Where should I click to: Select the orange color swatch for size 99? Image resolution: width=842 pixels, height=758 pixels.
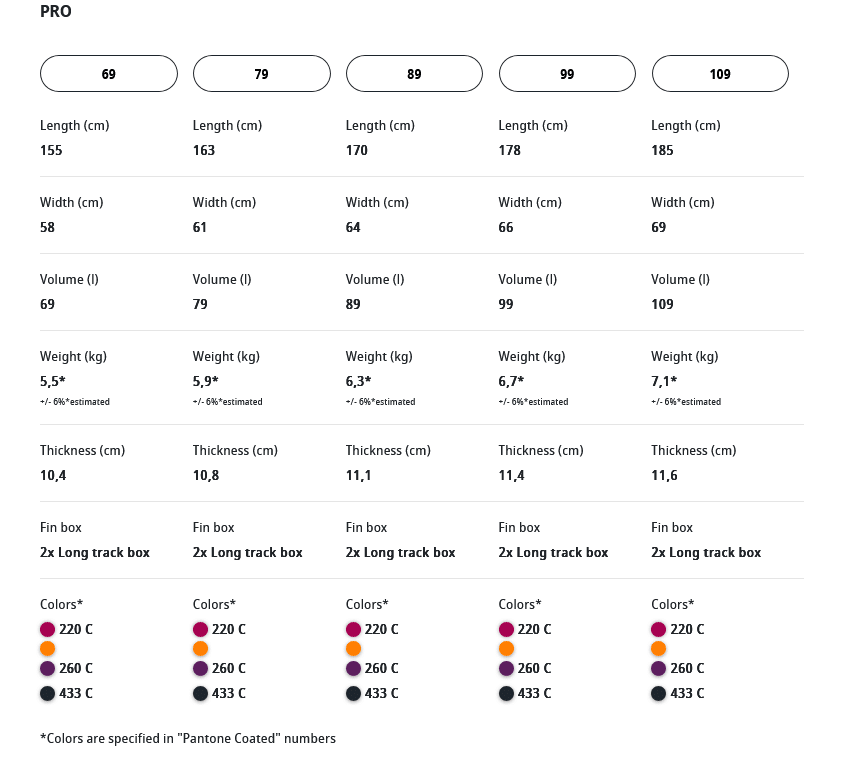507,649
